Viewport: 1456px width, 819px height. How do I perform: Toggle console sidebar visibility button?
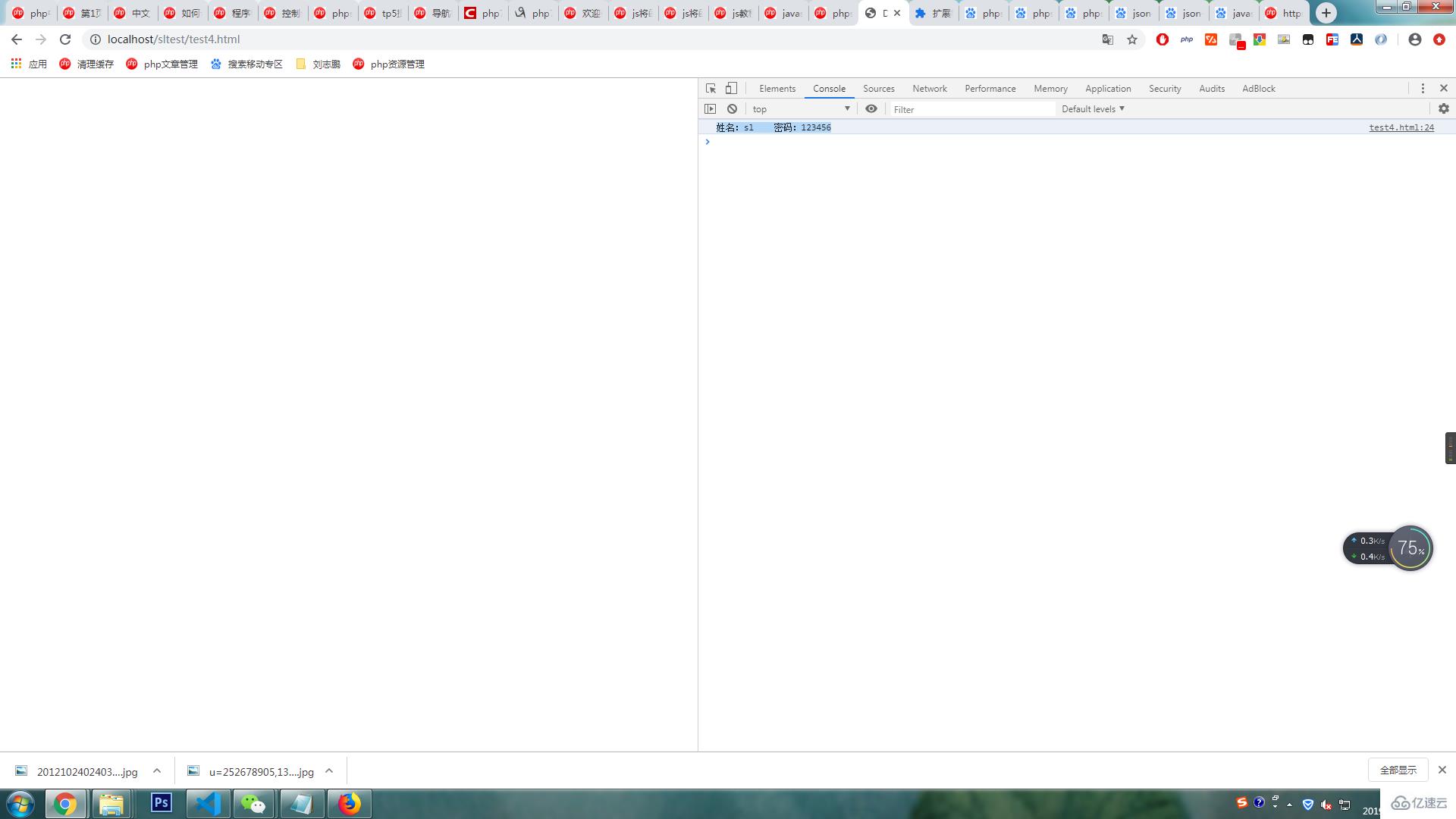(711, 109)
